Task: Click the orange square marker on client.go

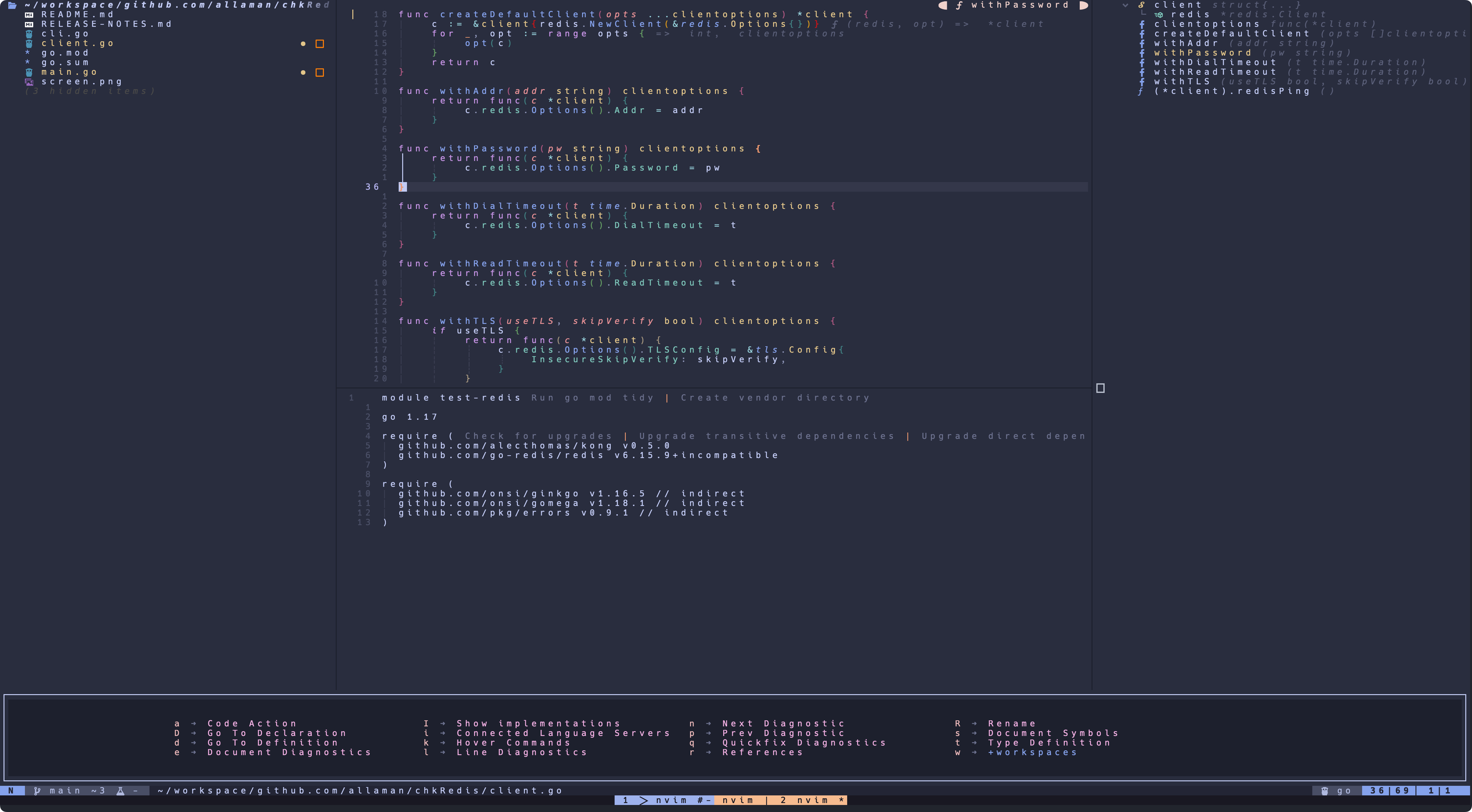Action: pos(320,44)
